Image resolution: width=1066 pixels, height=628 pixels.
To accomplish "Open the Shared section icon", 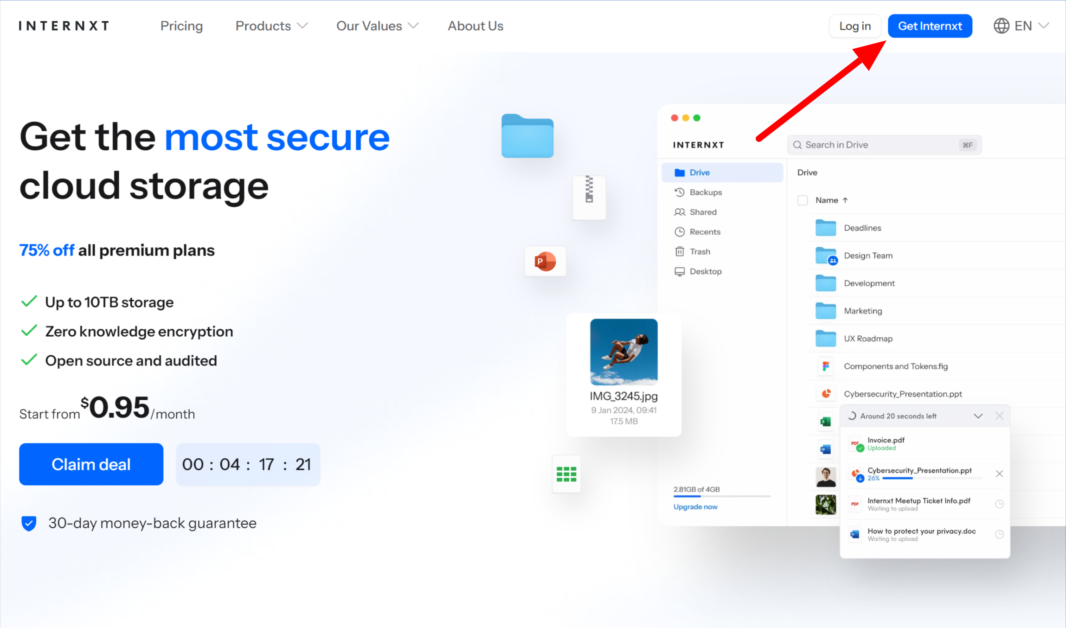I will pos(679,212).
